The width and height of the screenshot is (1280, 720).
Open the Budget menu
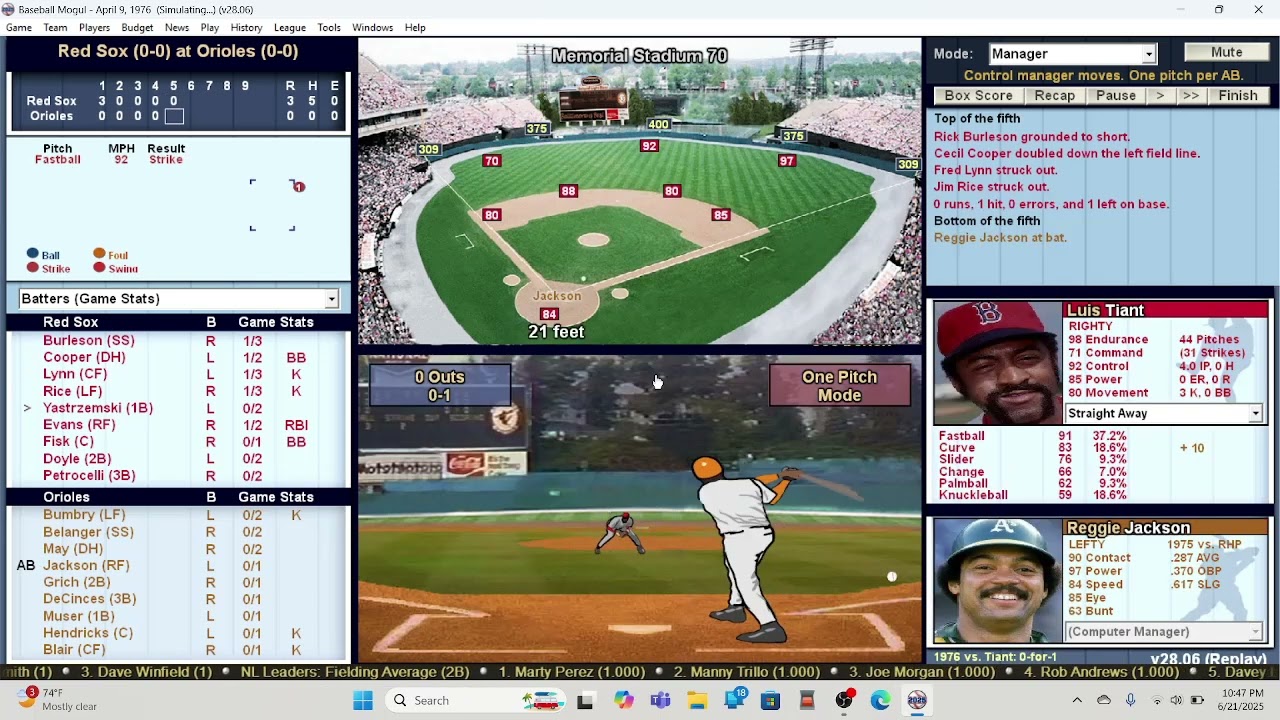coord(138,27)
